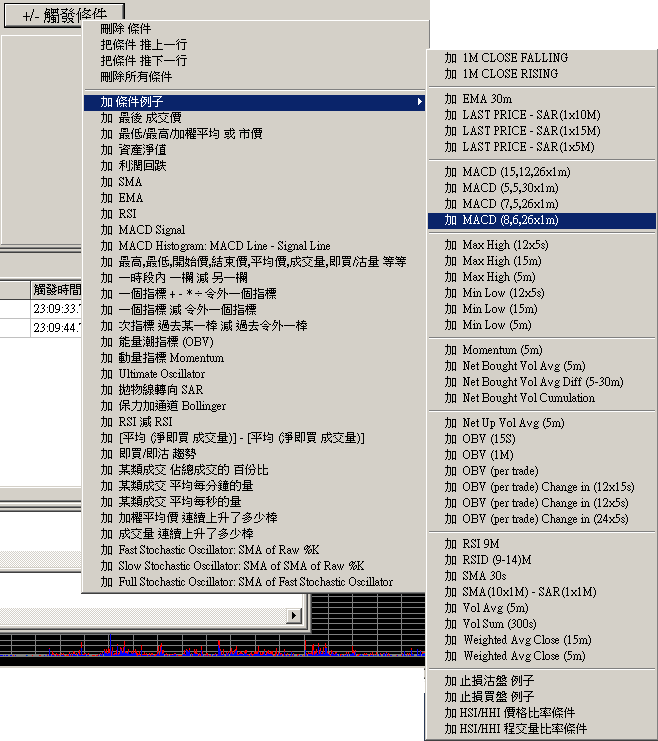Image resolution: width=658 pixels, height=741 pixels.
Task: Choose 加 1M CLOSE FALLING example
Action: pyautogui.click(x=515, y=58)
